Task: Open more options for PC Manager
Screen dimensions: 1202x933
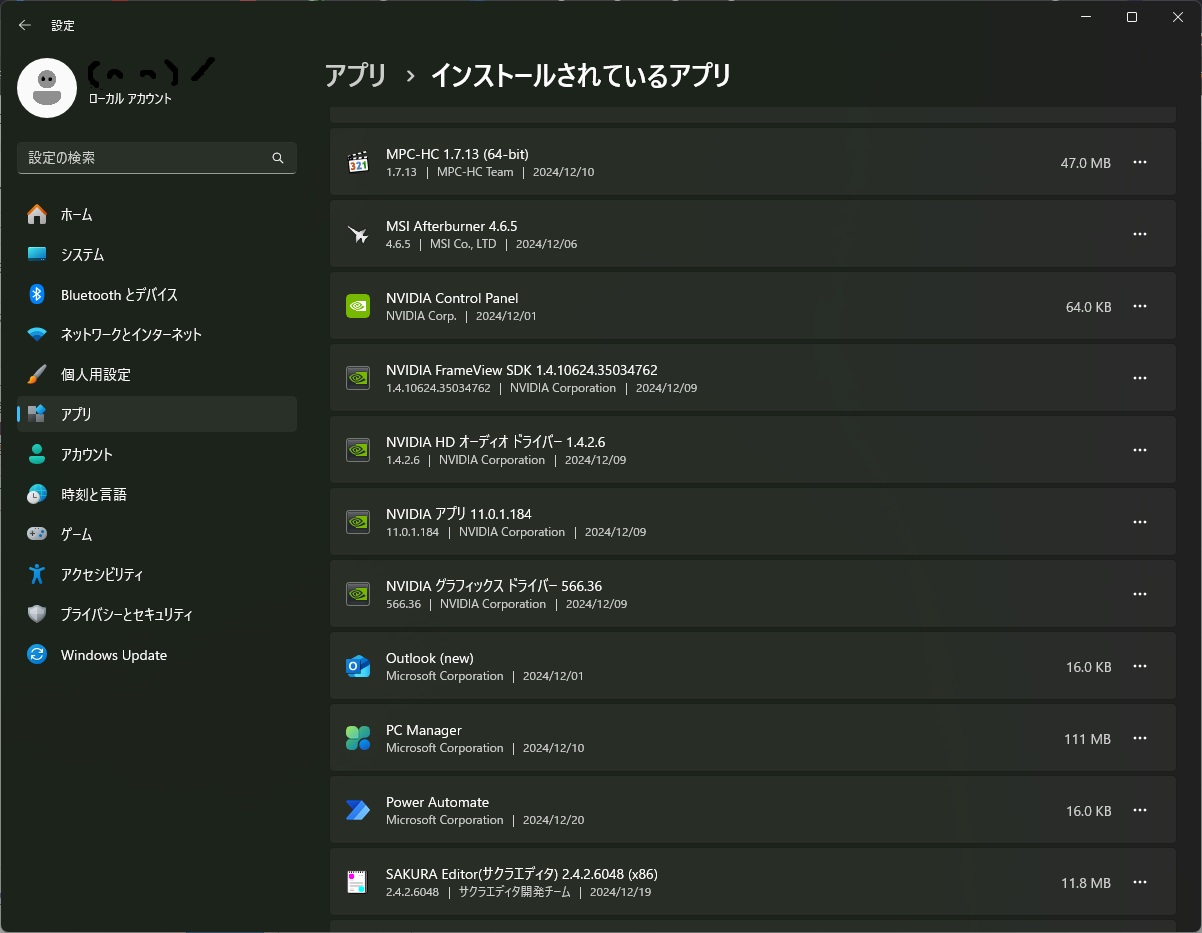Action: 1140,738
